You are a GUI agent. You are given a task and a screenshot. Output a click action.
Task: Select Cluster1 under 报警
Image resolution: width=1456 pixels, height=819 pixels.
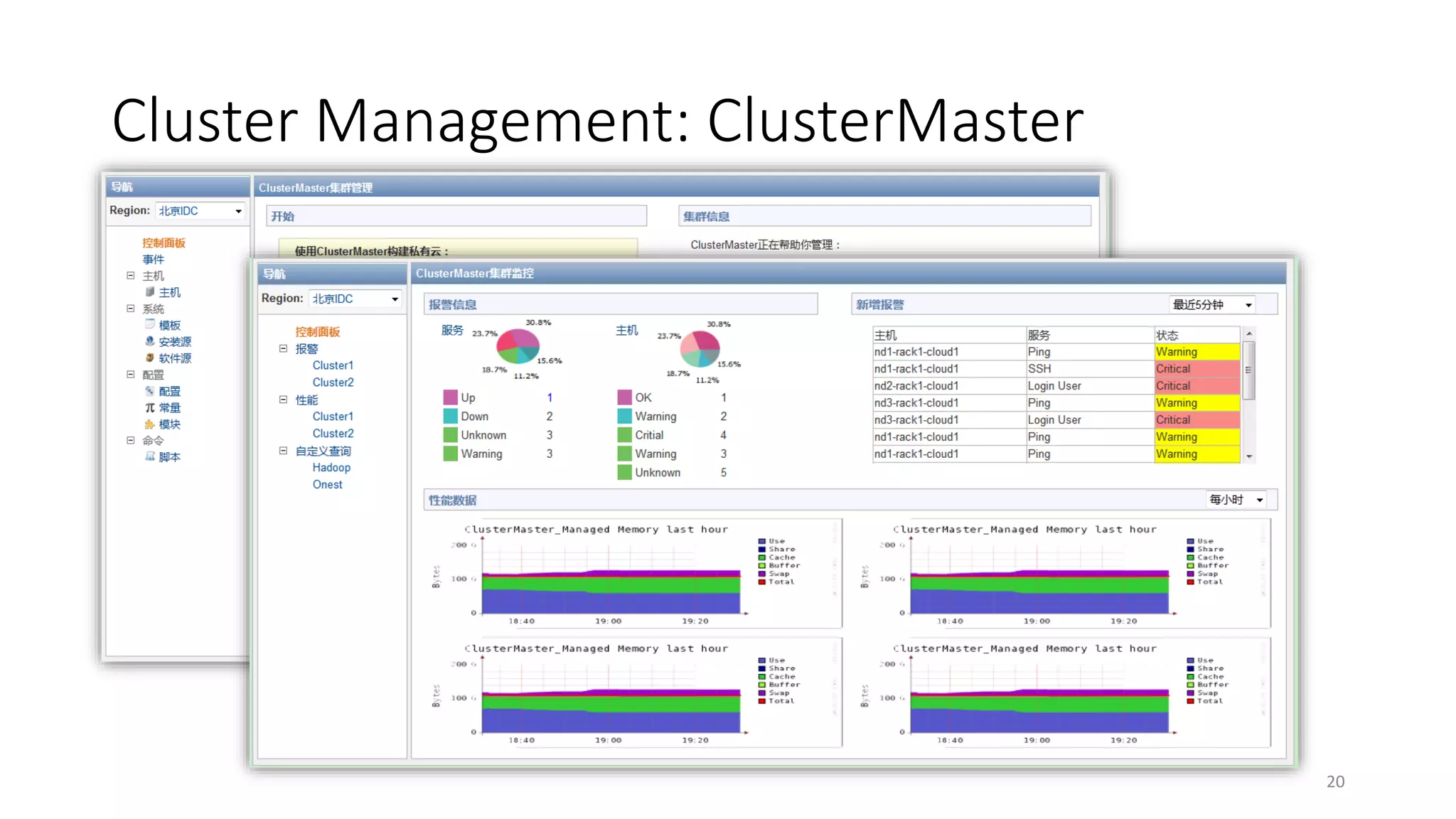coord(333,365)
